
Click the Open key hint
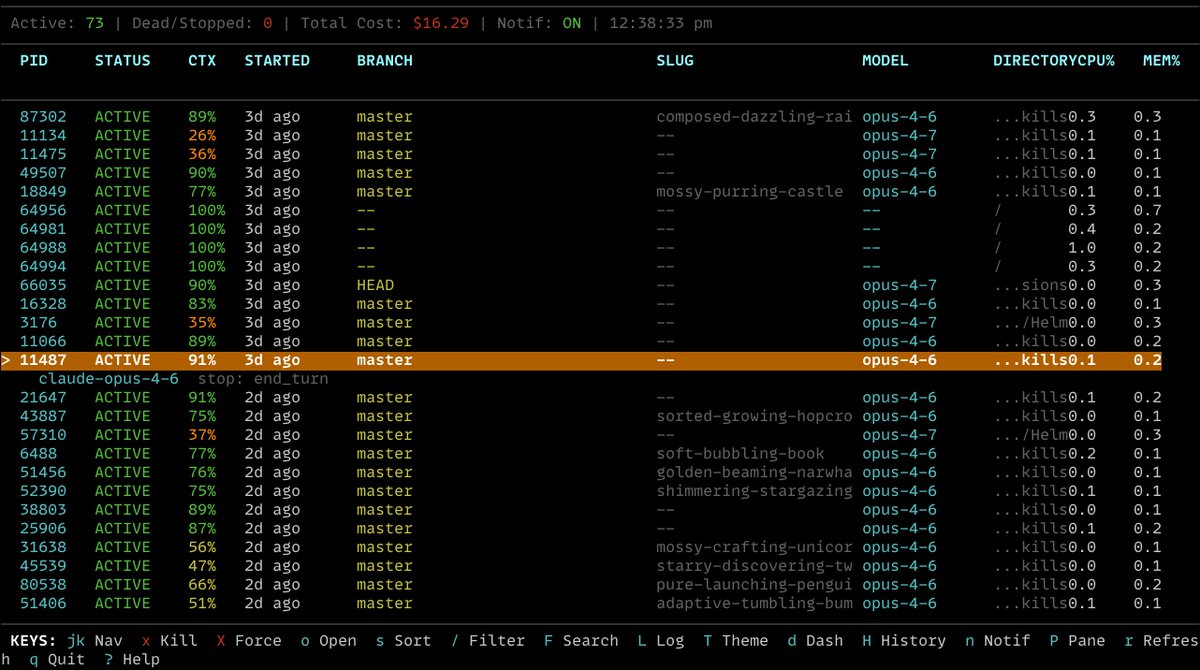pyautogui.click(x=328, y=640)
